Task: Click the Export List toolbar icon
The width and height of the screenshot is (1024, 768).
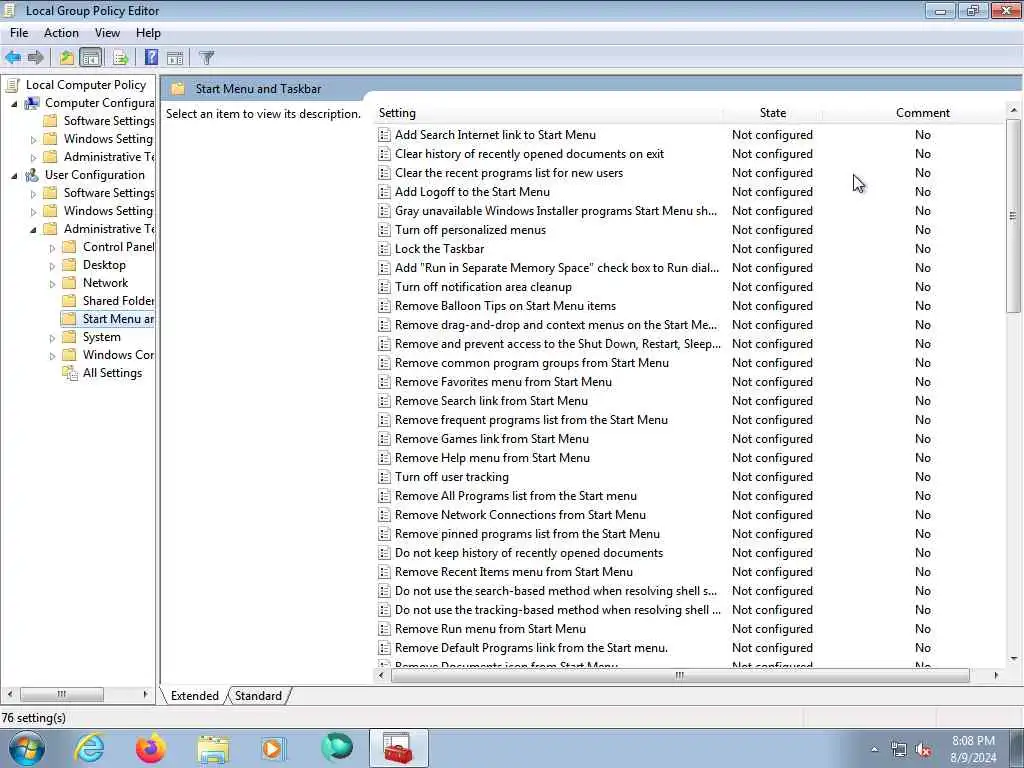Action: tap(120, 57)
